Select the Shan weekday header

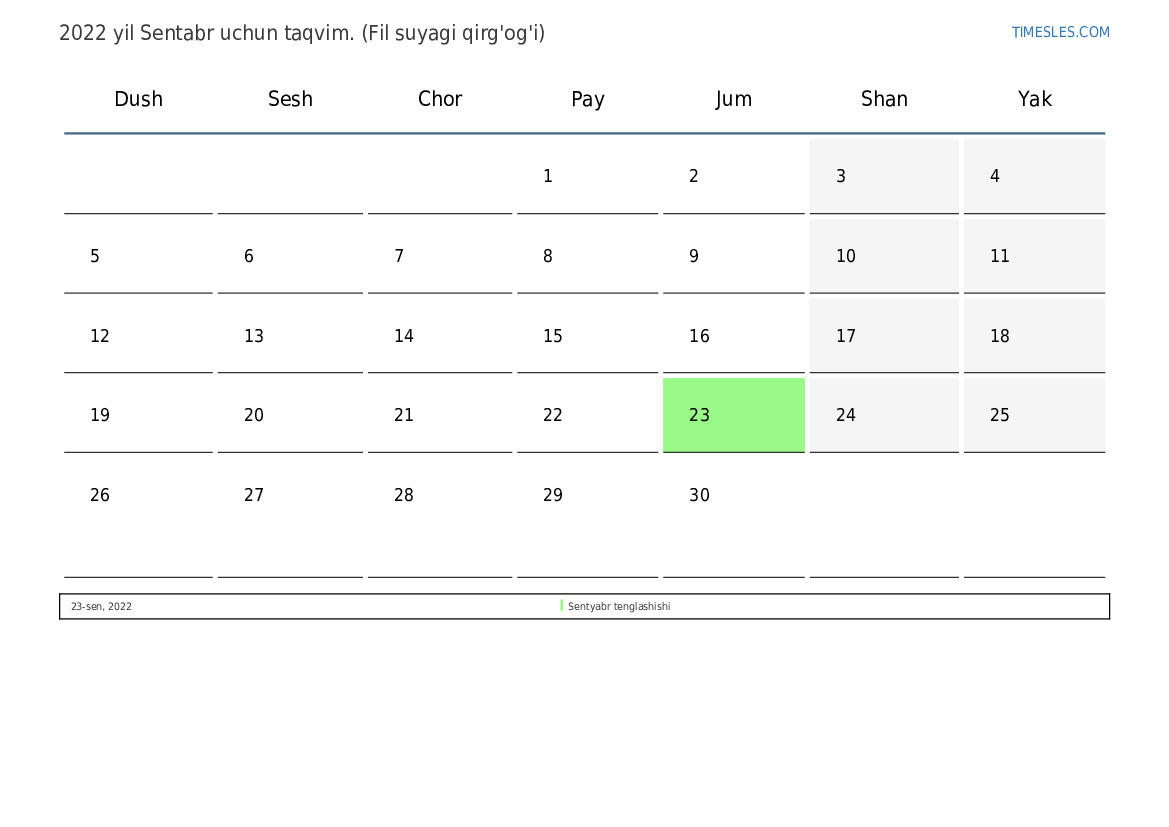click(x=884, y=99)
